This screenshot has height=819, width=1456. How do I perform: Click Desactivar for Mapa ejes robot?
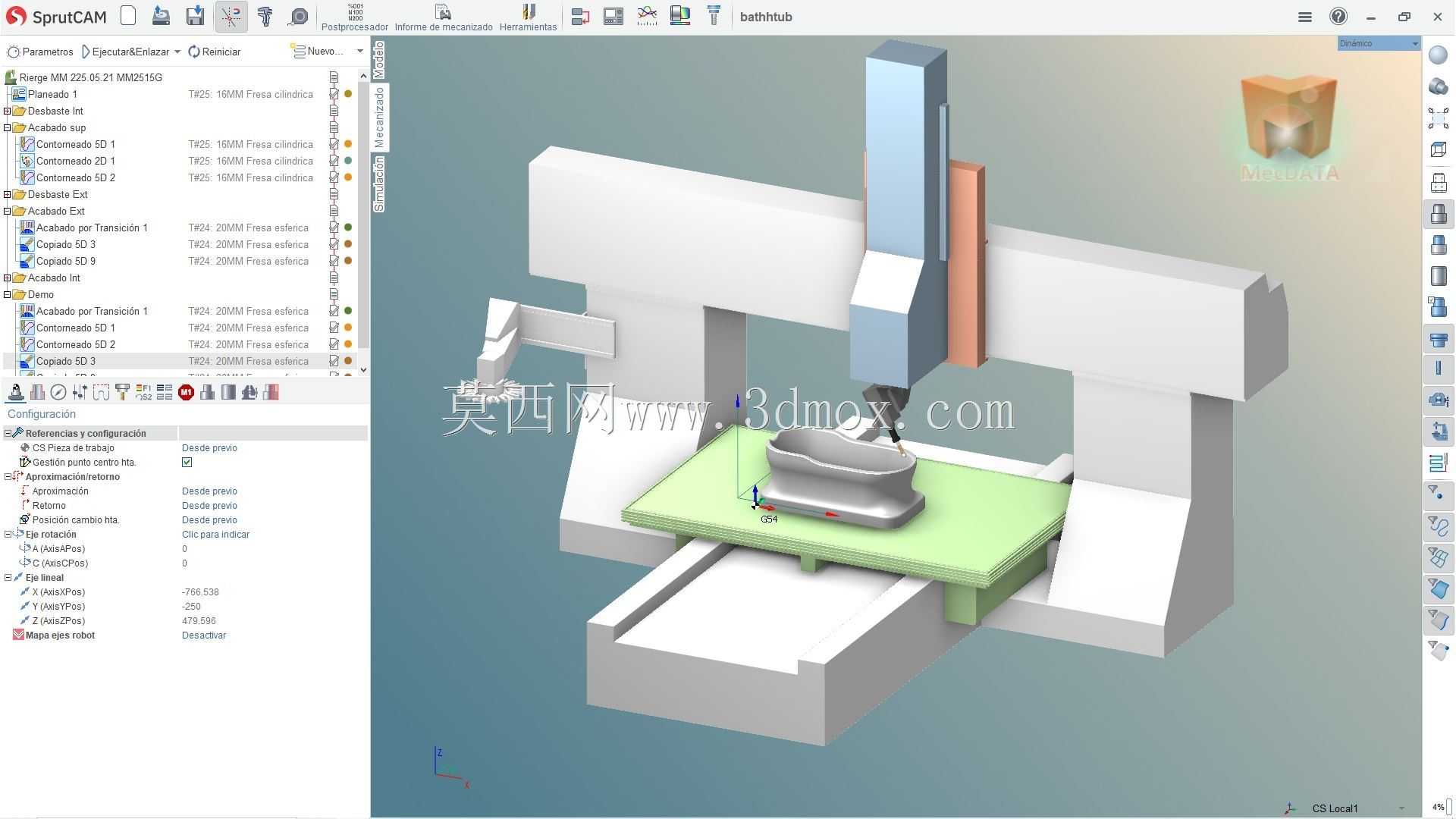(204, 635)
